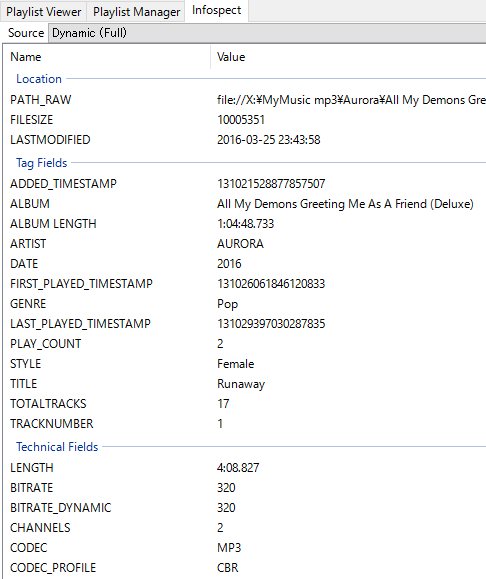The width and height of the screenshot is (486, 579).
Task: Select the FILESIZE row
Action: [245, 120]
